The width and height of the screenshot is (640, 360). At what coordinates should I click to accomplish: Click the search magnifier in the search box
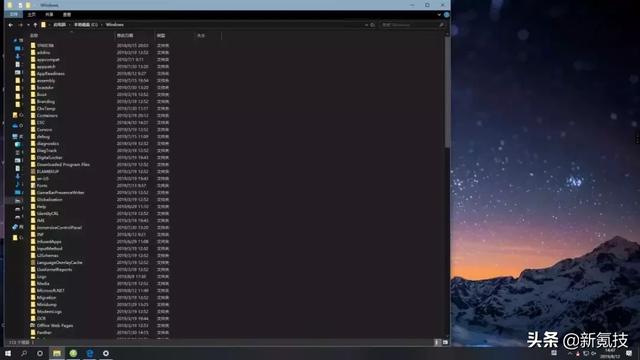pos(441,25)
